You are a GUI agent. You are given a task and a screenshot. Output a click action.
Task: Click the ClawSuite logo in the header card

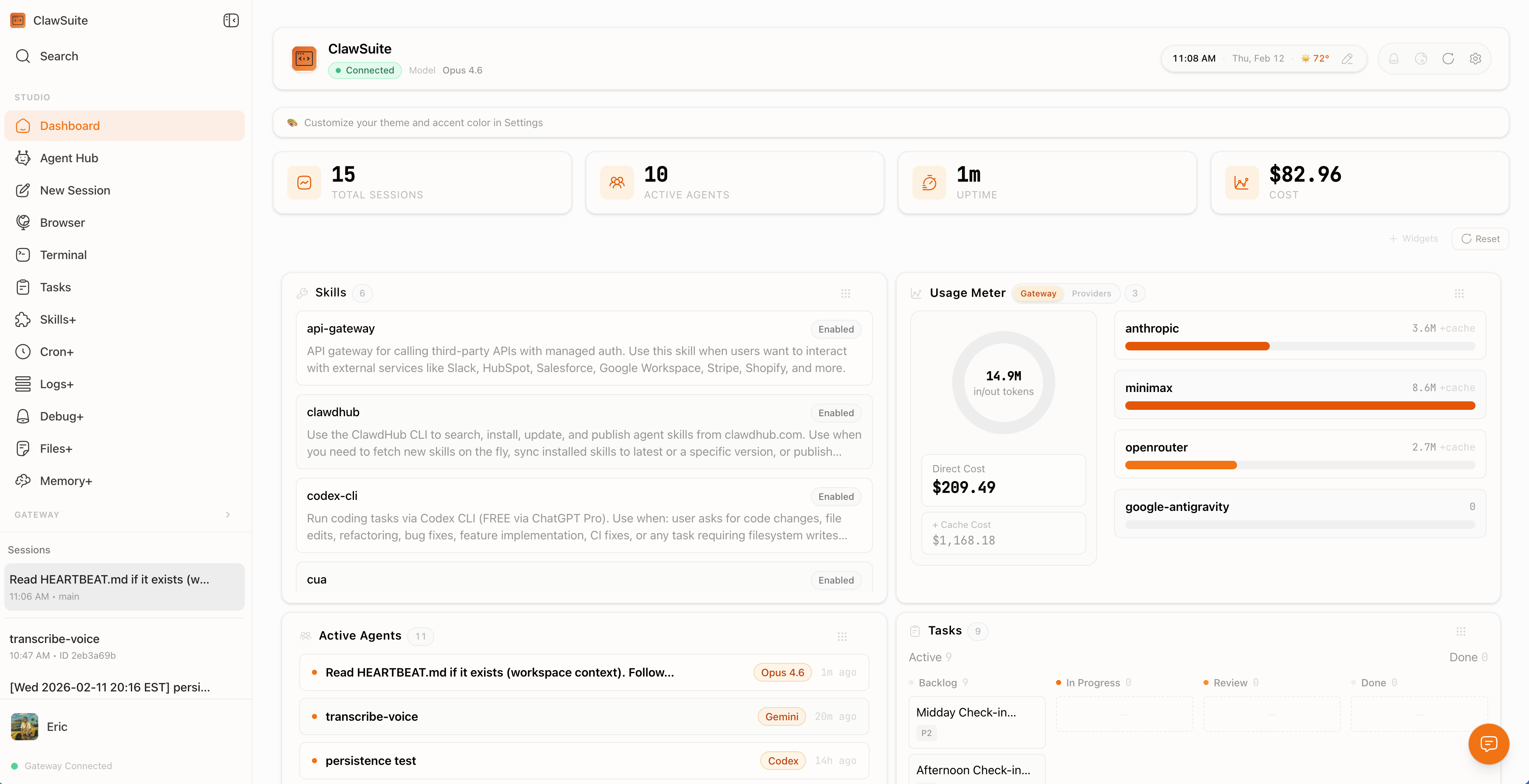305,59
